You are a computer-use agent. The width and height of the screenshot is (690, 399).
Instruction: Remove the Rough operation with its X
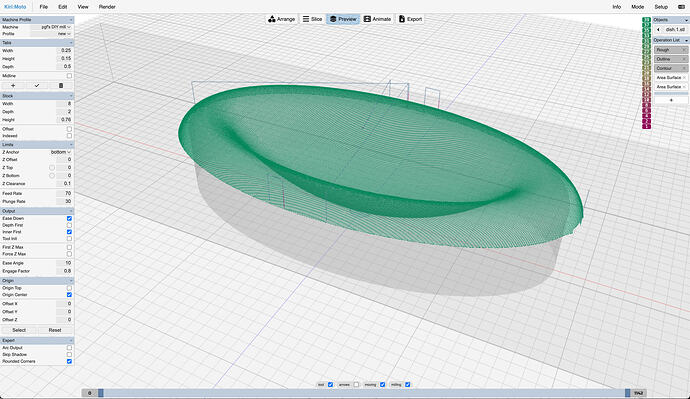coord(684,50)
